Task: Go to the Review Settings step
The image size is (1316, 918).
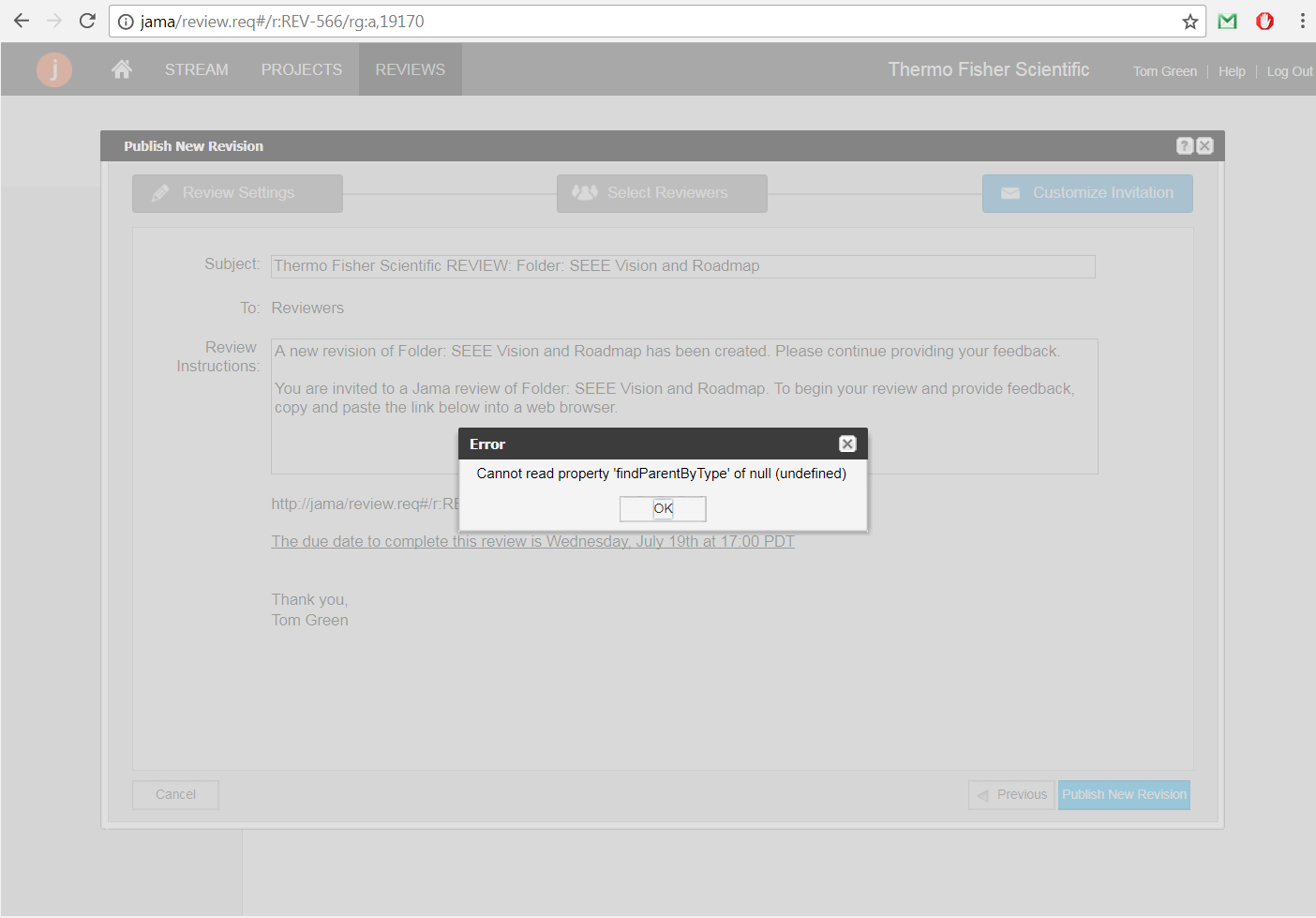Action: tap(237, 193)
